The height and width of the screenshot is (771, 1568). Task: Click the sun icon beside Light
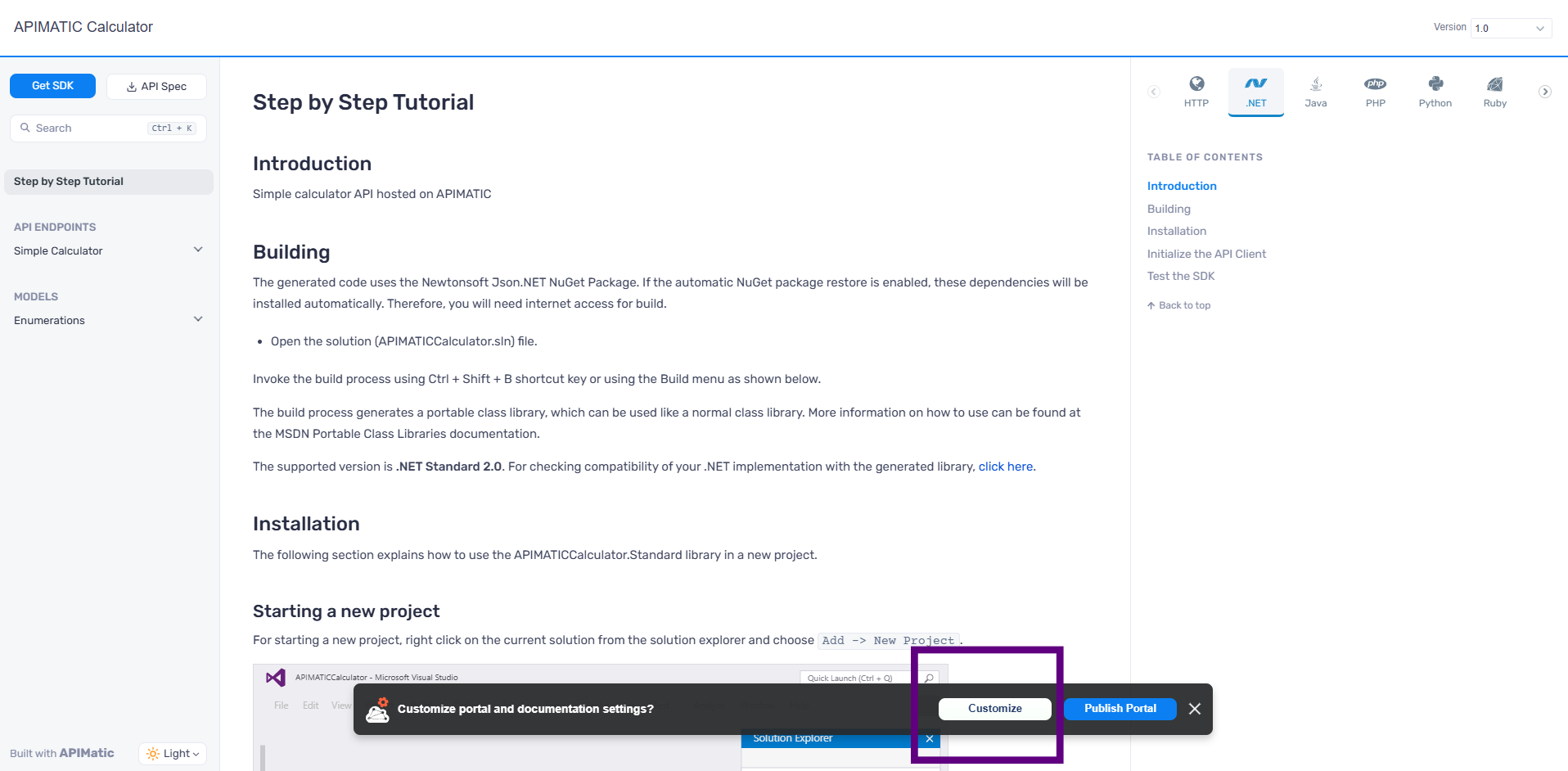[x=152, y=754]
